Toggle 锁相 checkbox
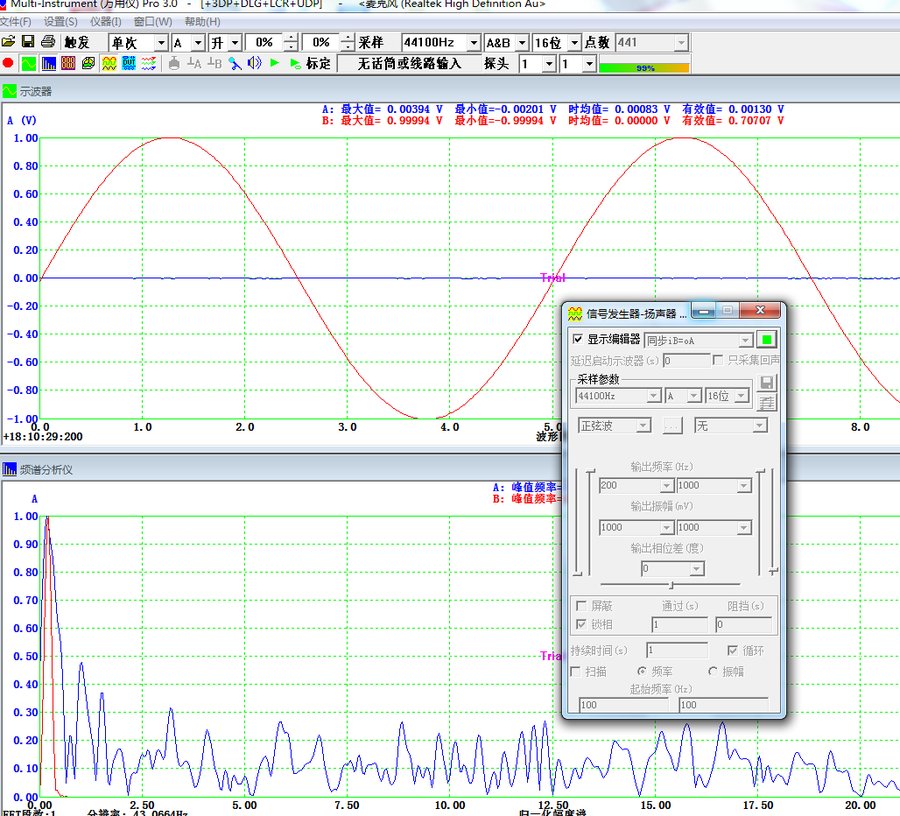900x816 pixels. click(581, 624)
